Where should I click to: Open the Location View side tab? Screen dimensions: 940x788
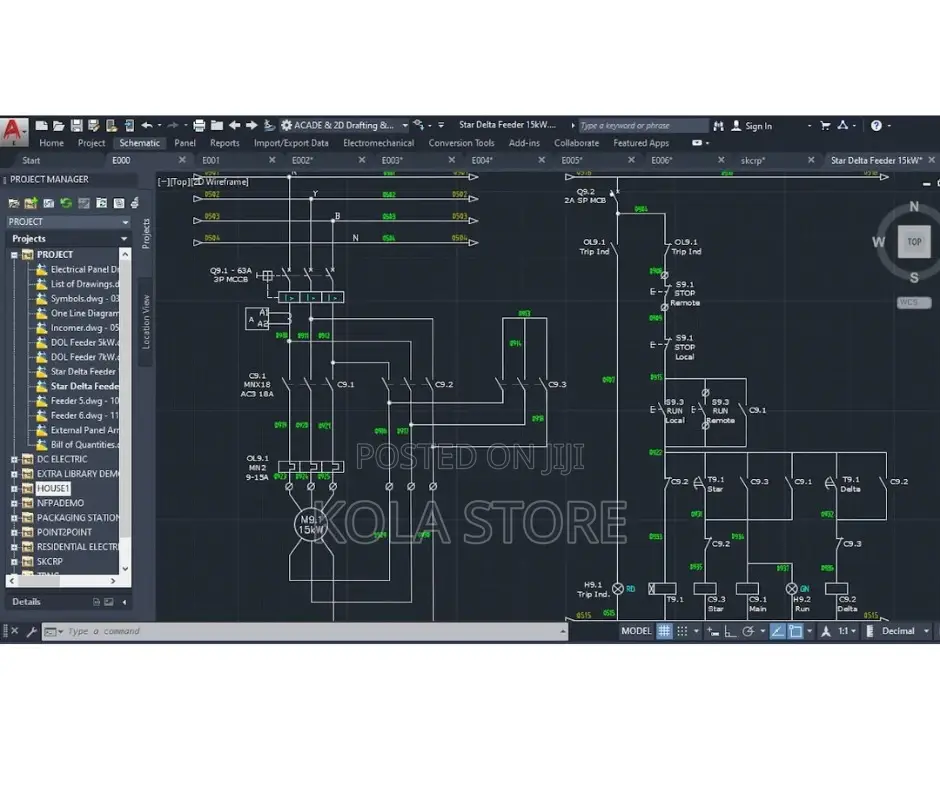tap(146, 322)
